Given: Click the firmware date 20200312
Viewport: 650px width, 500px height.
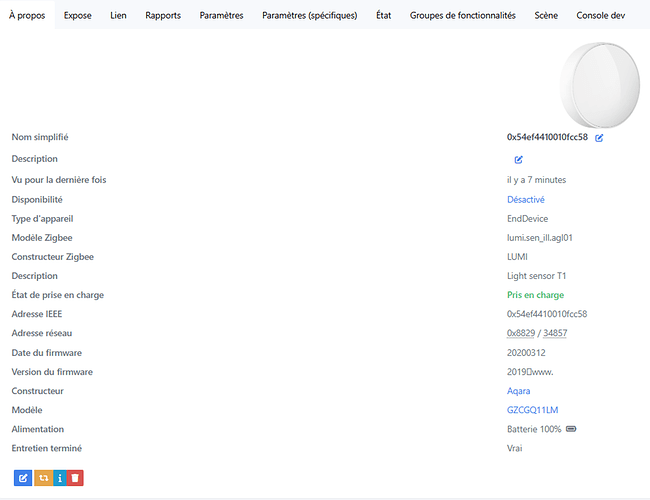Looking at the screenshot, I should pyautogui.click(x=526, y=353).
